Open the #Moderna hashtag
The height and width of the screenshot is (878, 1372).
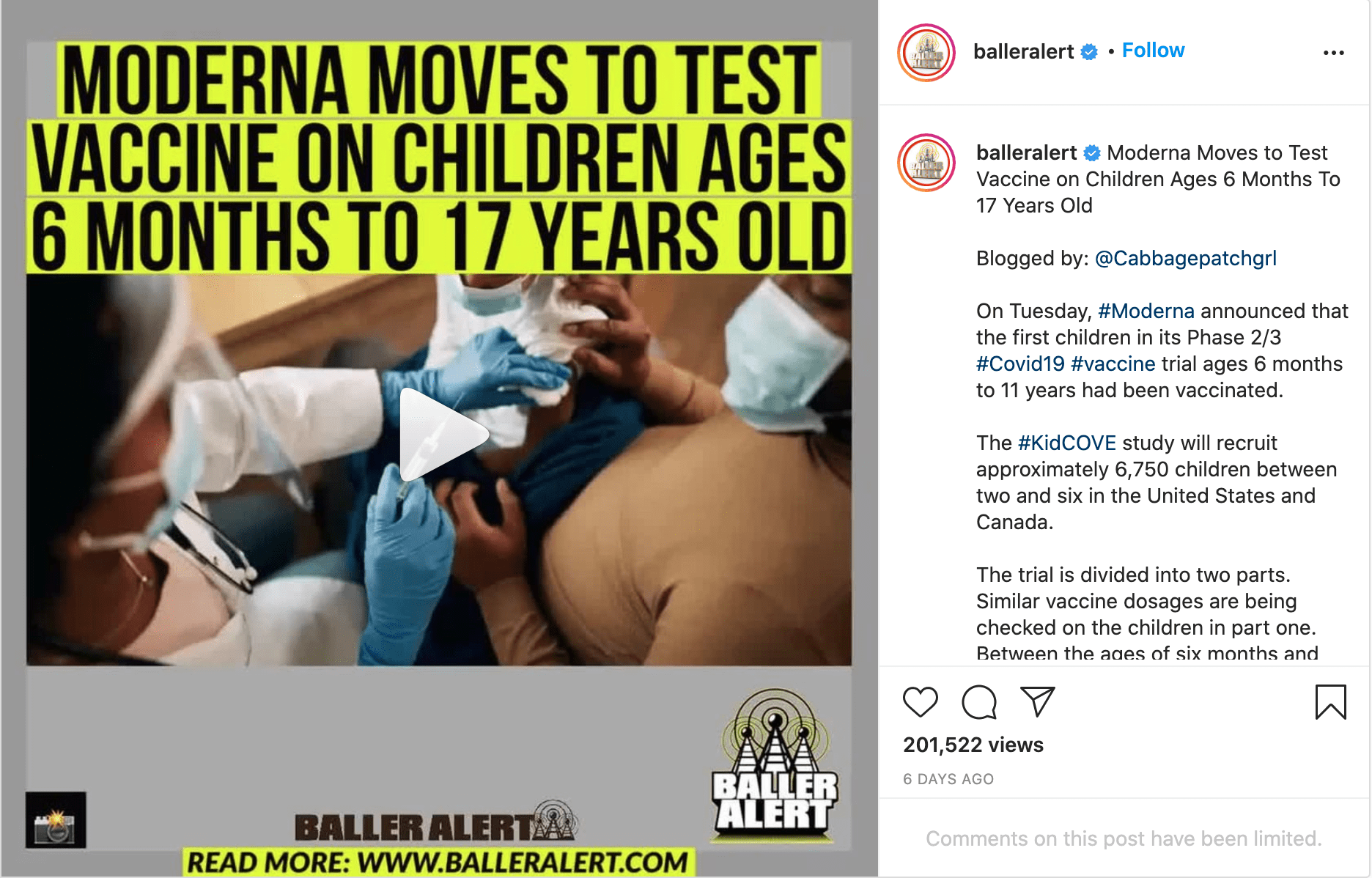[1146, 311]
